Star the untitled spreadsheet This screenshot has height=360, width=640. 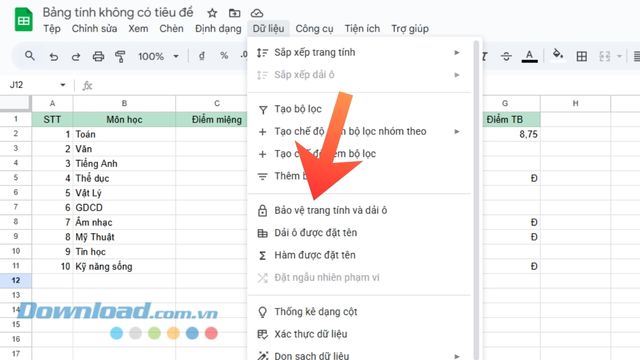212,13
